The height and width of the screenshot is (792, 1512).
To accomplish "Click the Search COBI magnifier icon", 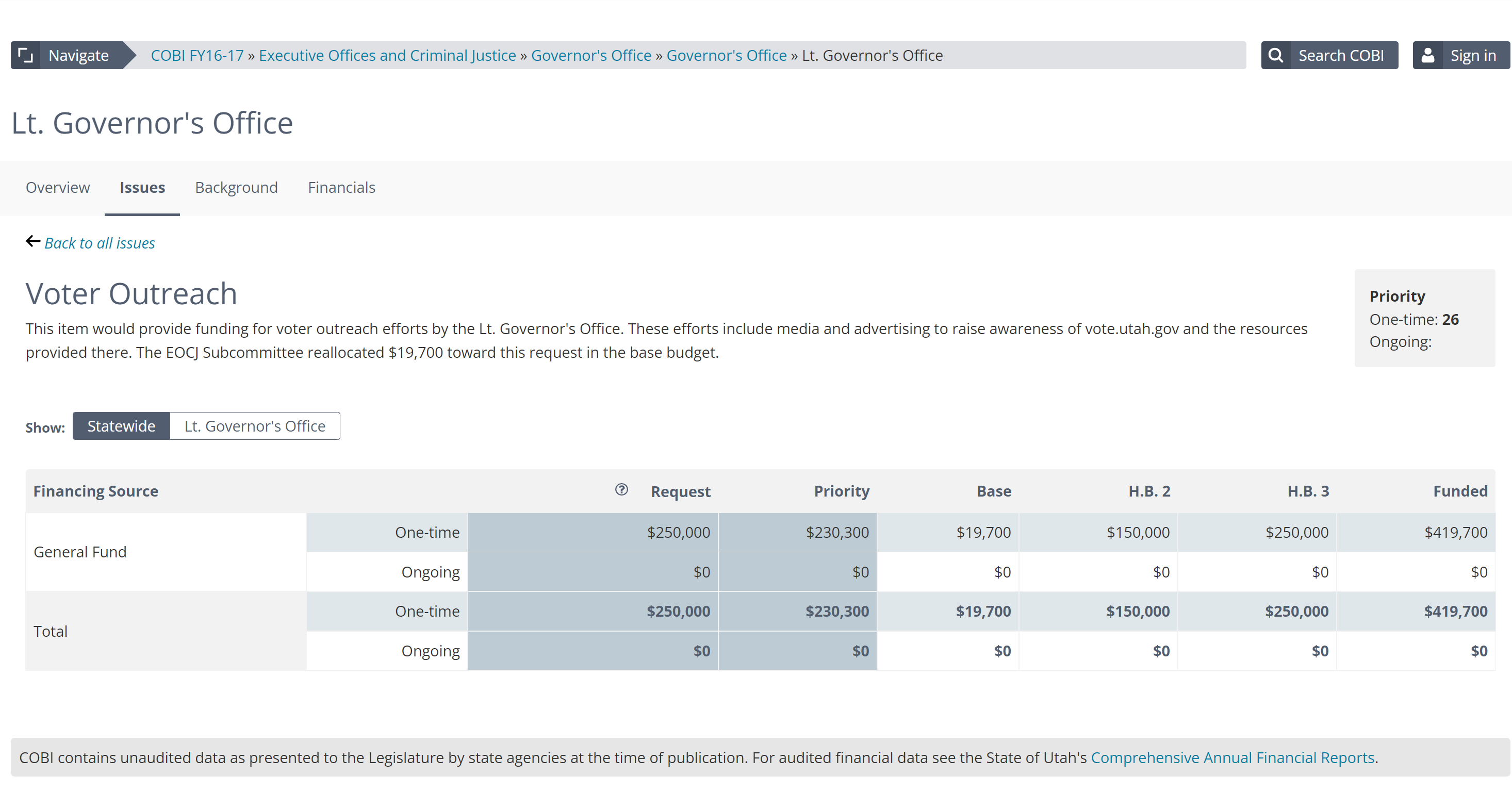I will click(1275, 55).
